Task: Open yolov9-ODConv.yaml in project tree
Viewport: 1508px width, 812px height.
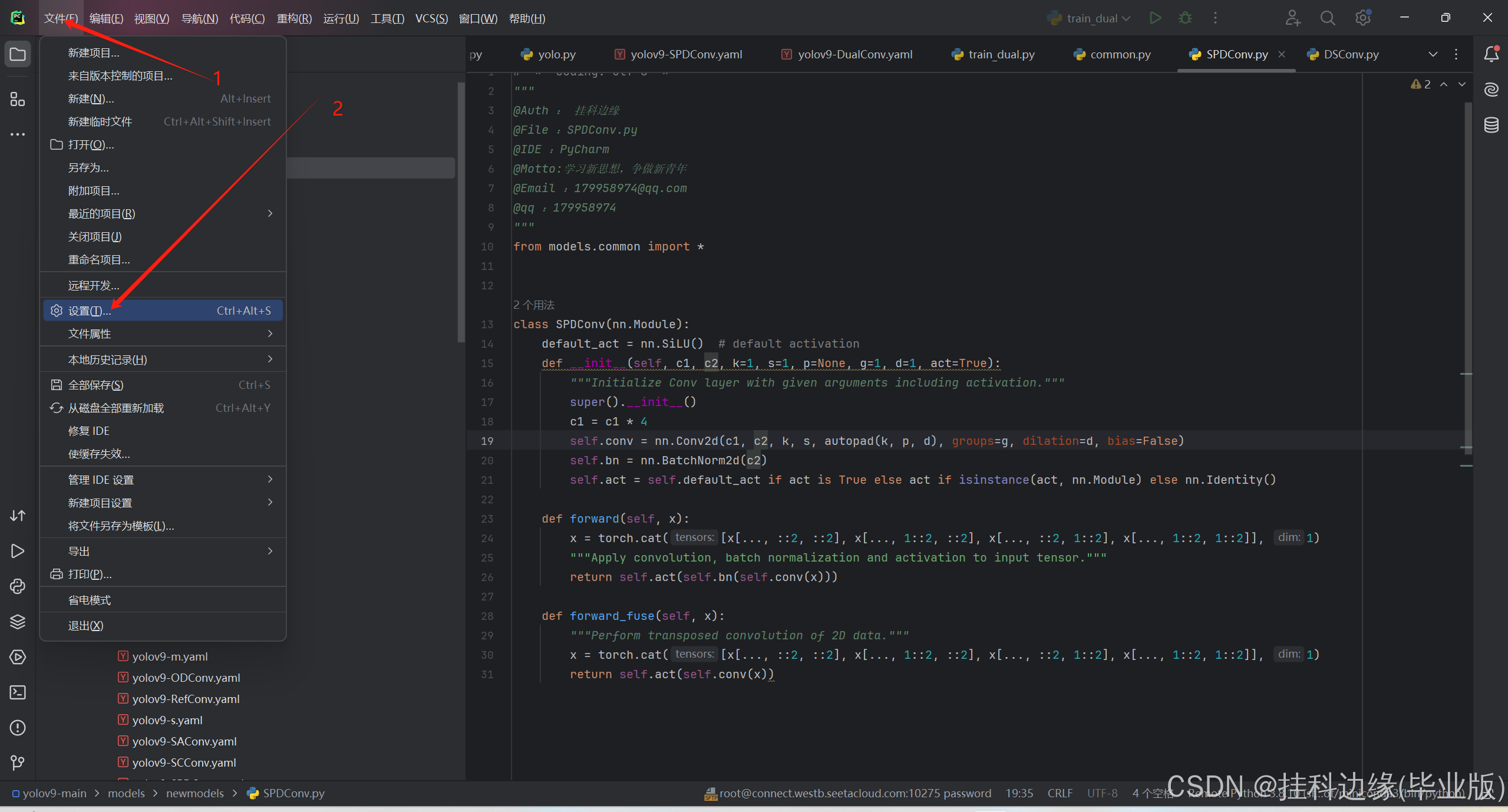Action: click(179, 678)
